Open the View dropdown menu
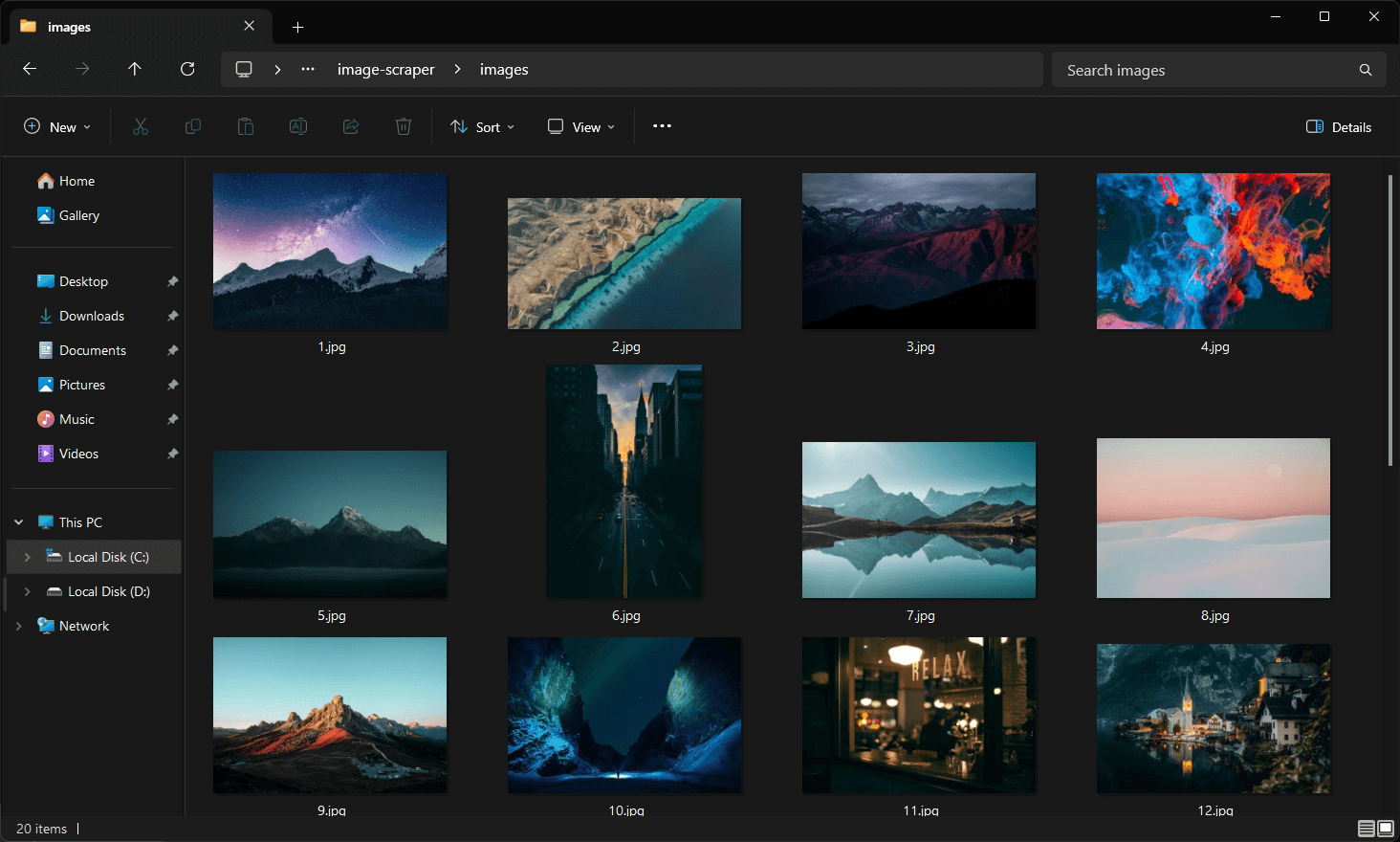Image resolution: width=1400 pixels, height=842 pixels. tap(580, 126)
